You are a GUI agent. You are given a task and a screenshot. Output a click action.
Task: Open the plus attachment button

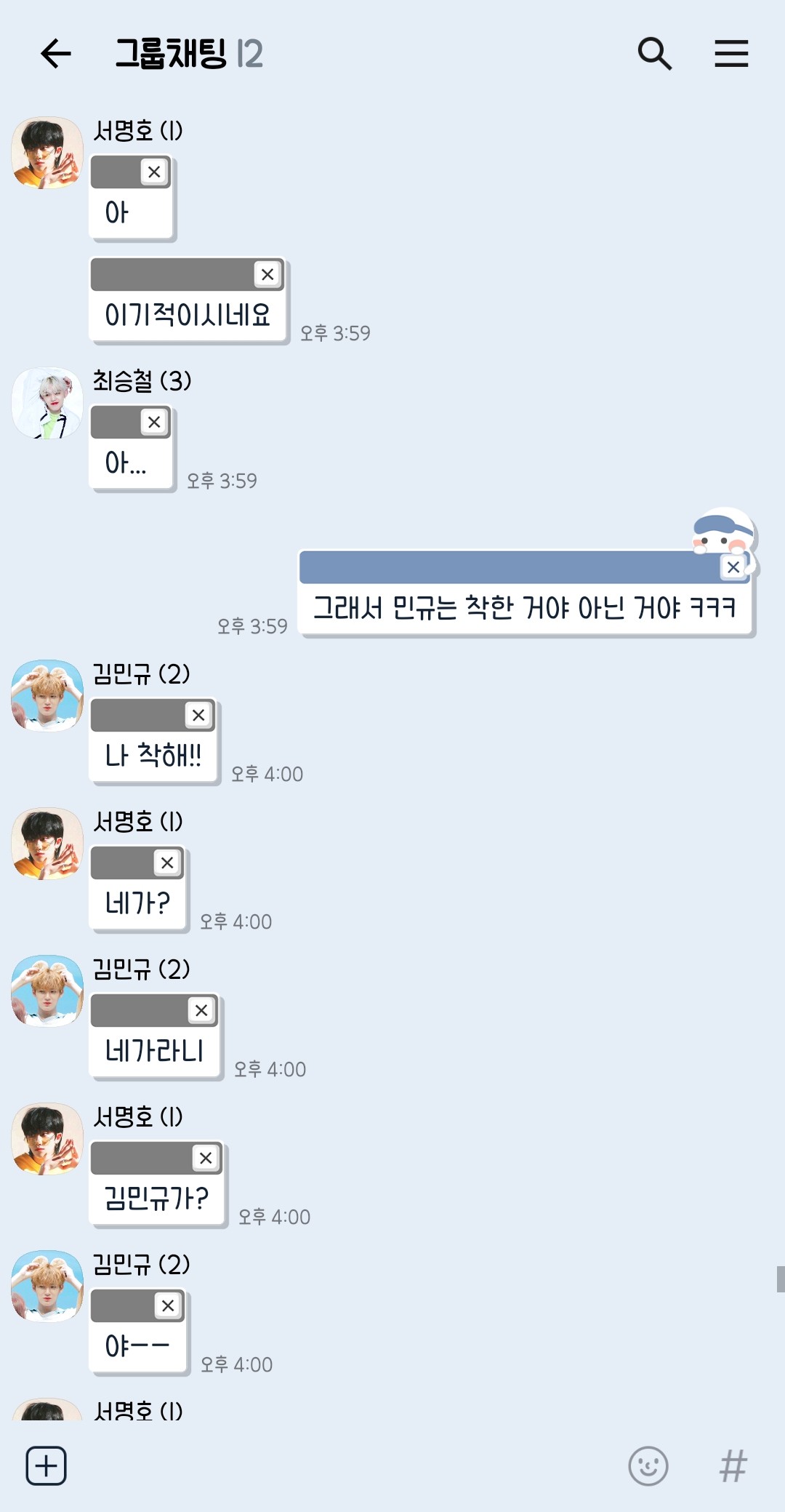47,1465
